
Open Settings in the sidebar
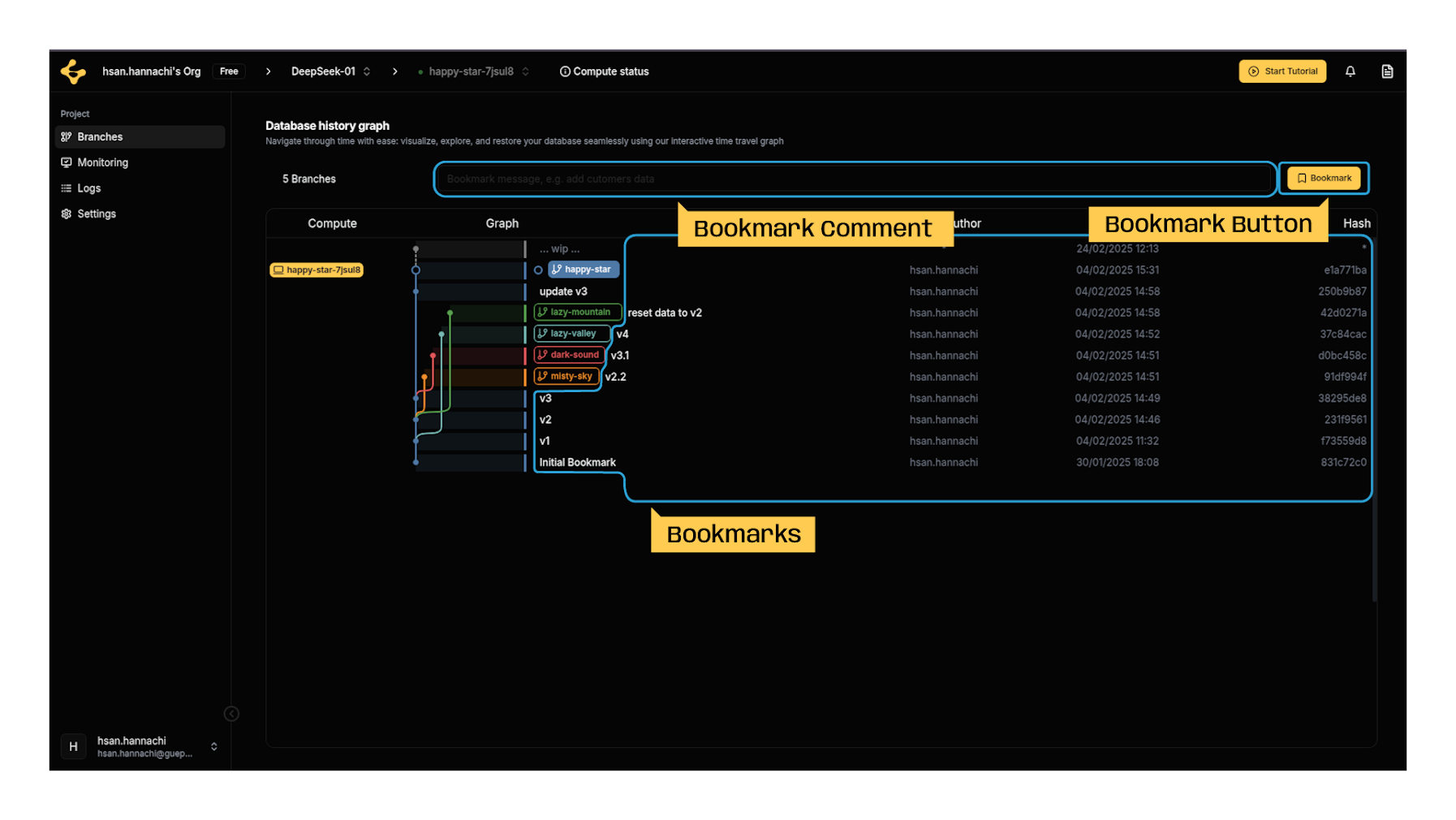(x=140, y=214)
